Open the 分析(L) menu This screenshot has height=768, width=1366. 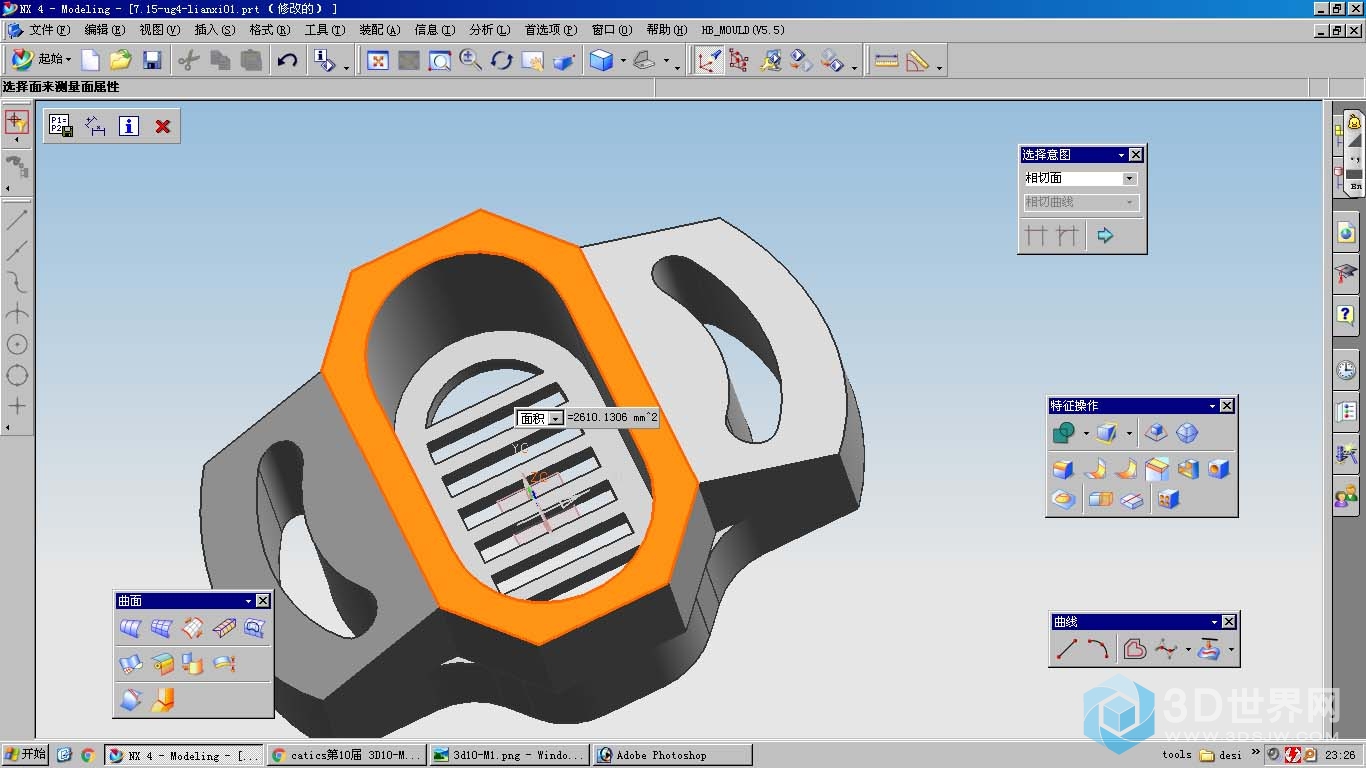tap(489, 30)
